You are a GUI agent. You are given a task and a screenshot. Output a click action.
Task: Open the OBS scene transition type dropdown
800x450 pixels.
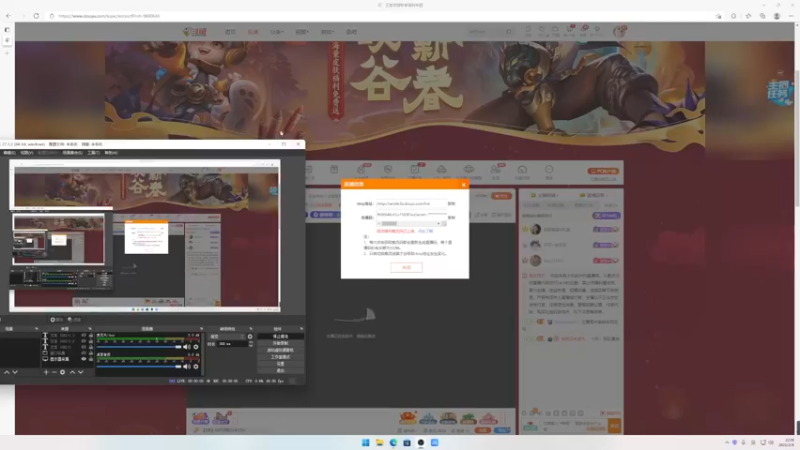pyautogui.click(x=228, y=337)
